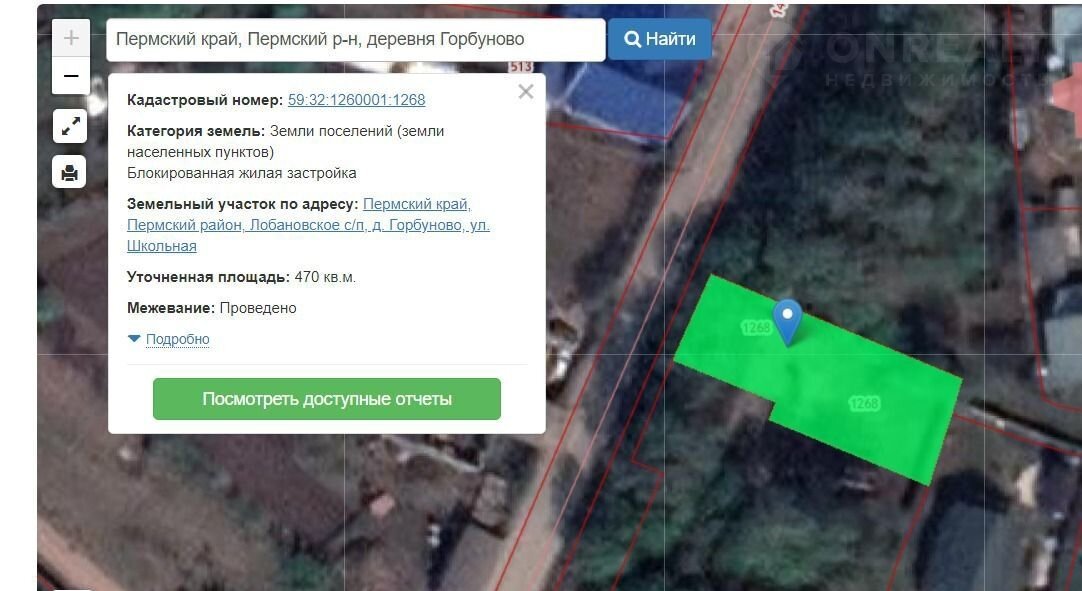The height and width of the screenshot is (591, 1082).
Task: Zoom in the map with plus button
Action: point(71,38)
